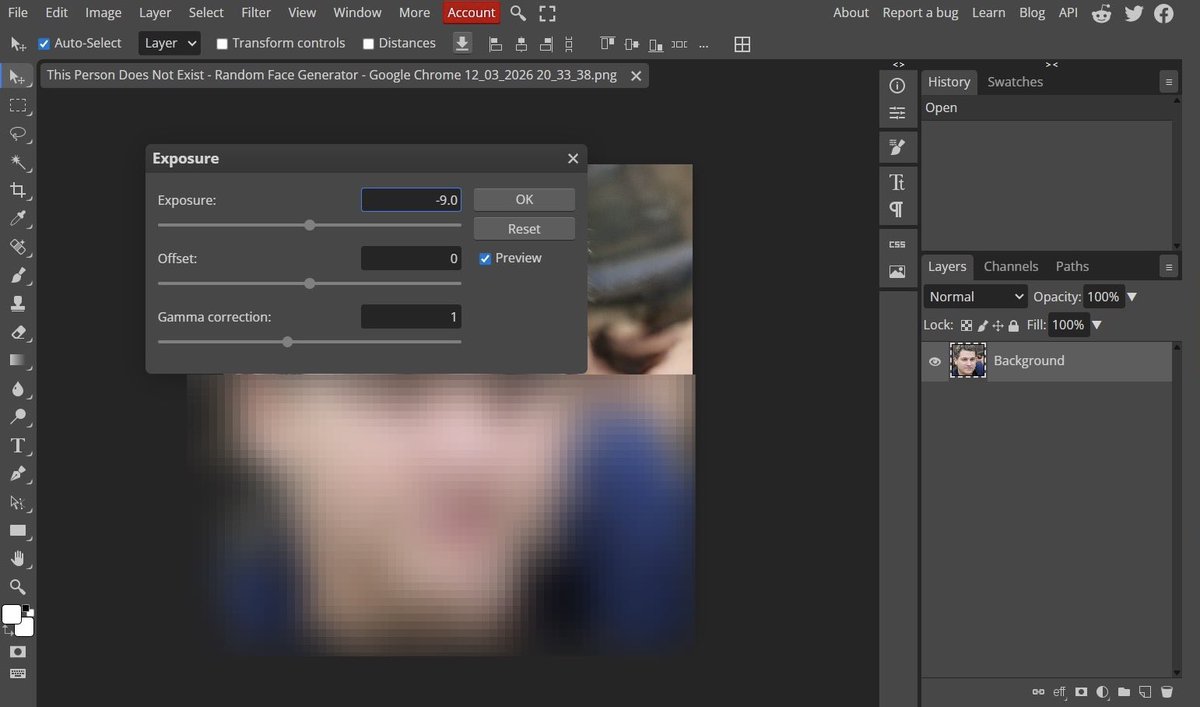
Task: Open the Character panel icon
Action: tap(897, 182)
